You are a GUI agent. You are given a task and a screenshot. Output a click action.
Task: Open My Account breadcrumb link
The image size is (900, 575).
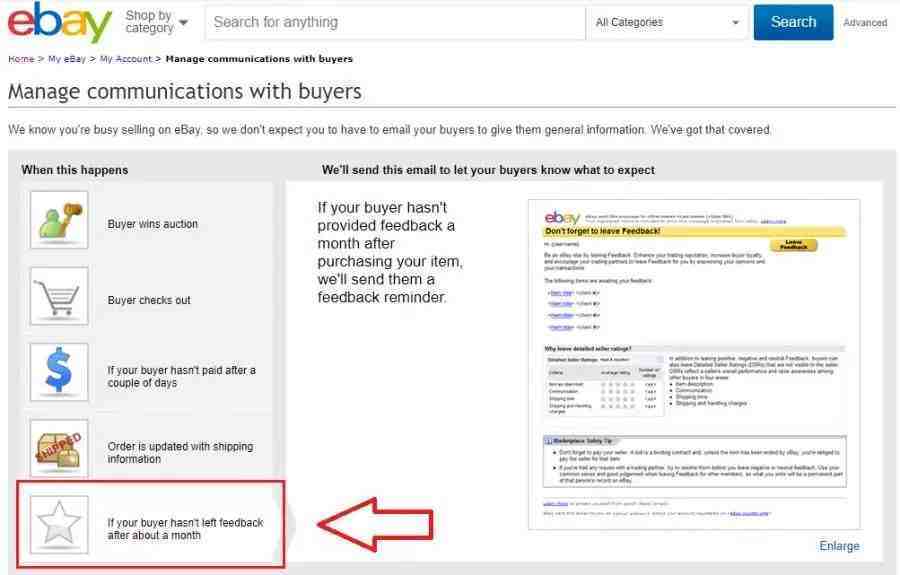(126, 59)
